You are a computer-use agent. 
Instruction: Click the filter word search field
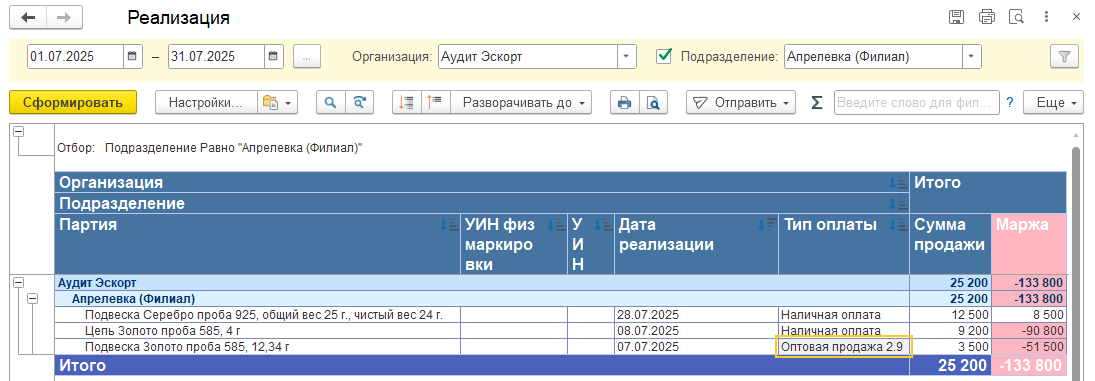[916, 103]
